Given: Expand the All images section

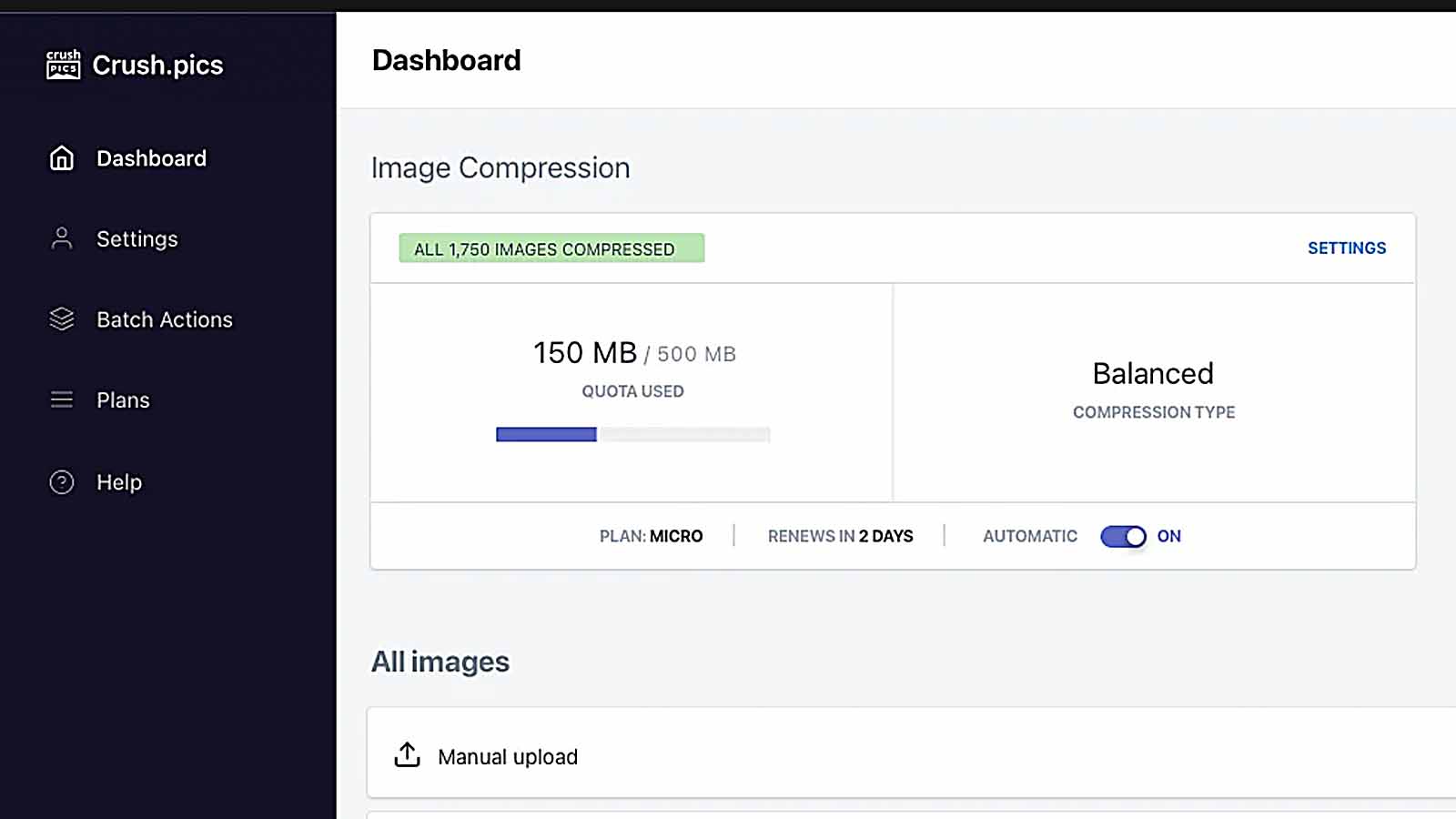Looking at the screenshot, I should point(440,662).
